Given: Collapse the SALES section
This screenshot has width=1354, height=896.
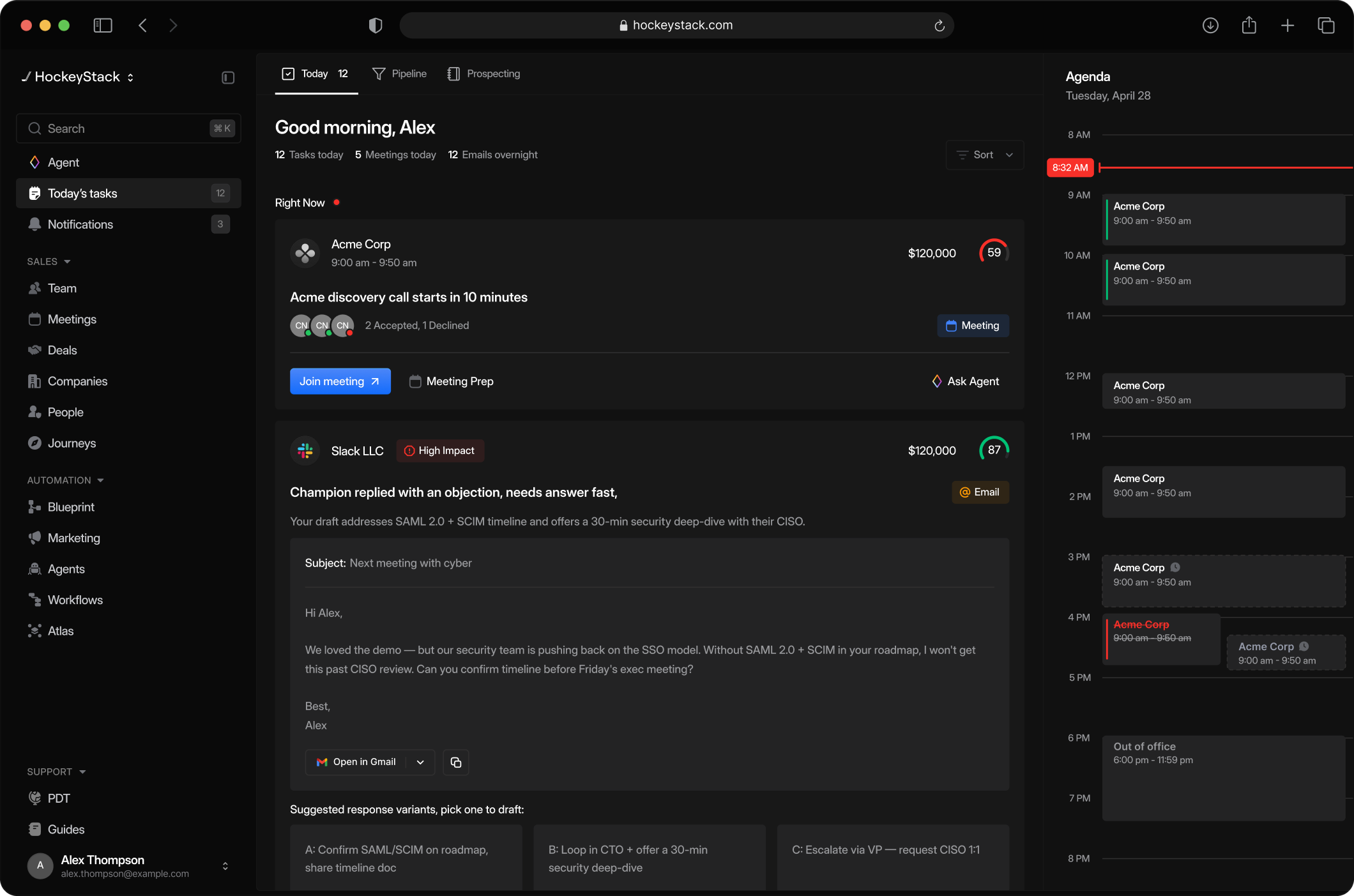Looking at the screenshot, I should pyautogui.click(x=49, y=262).
